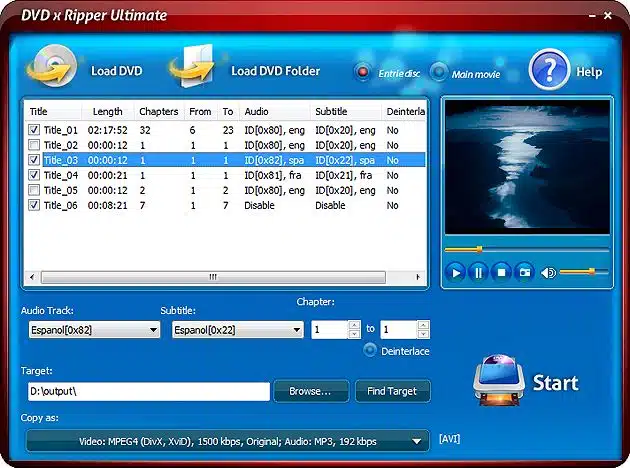Click the chapter end number field

pyautogui.click(x=399, y=330)
